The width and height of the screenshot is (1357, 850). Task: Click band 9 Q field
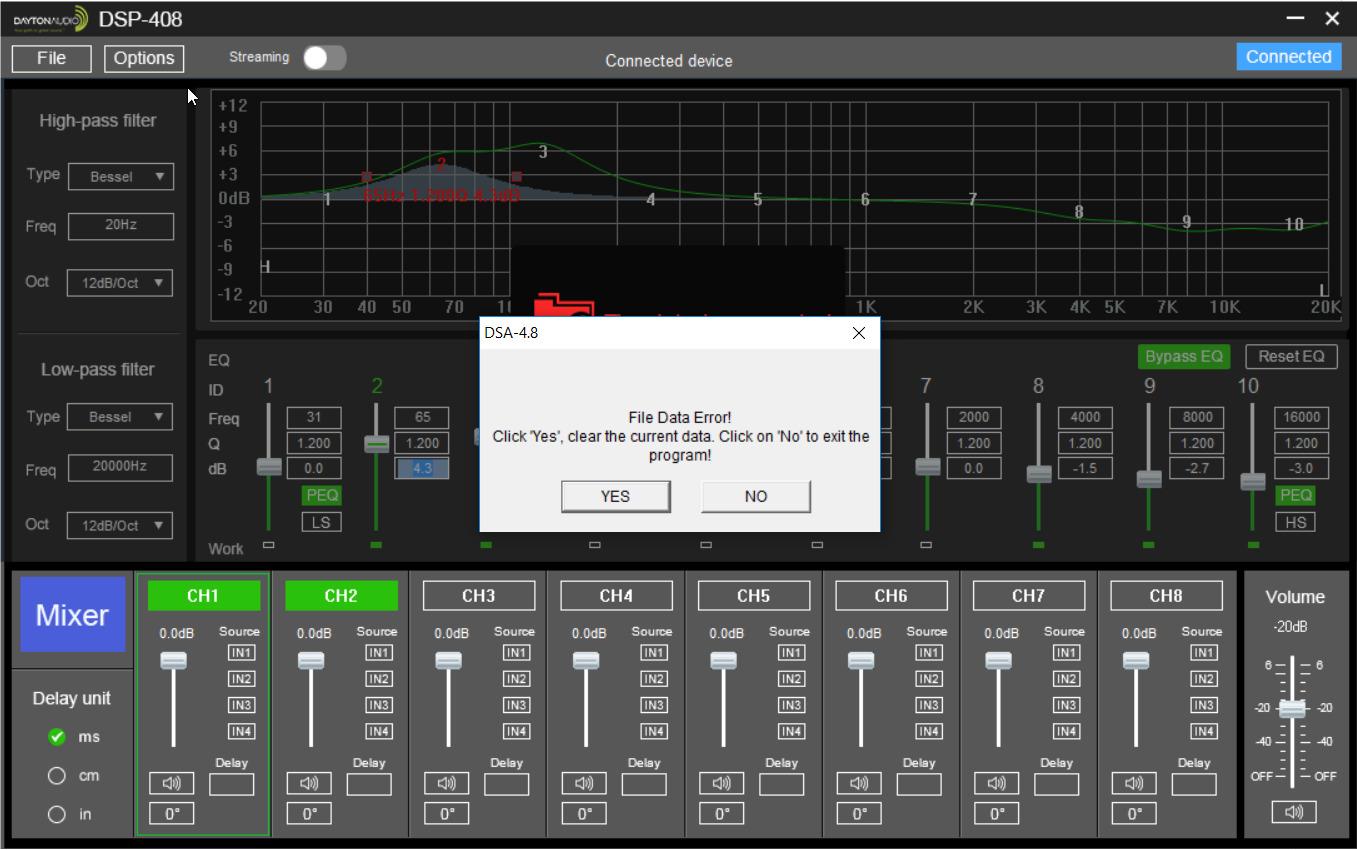(x=1197, y=443)
